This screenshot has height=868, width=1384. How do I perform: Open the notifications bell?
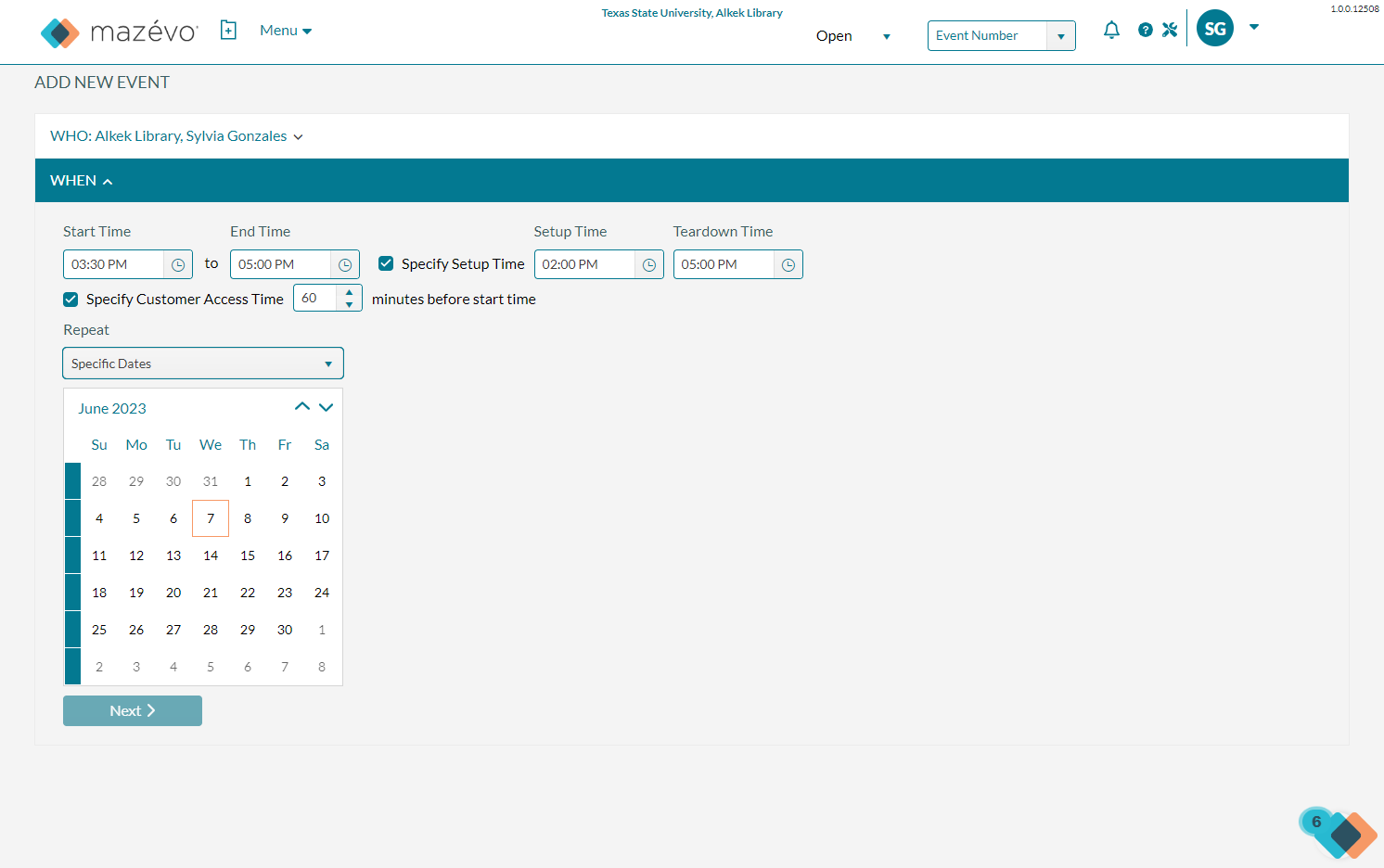click(1111, 30)
